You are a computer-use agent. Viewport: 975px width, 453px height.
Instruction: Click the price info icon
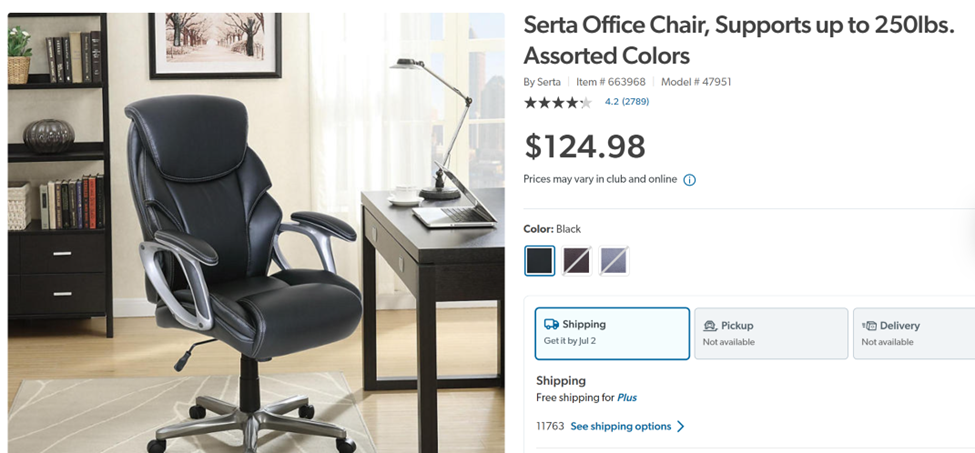689,180
